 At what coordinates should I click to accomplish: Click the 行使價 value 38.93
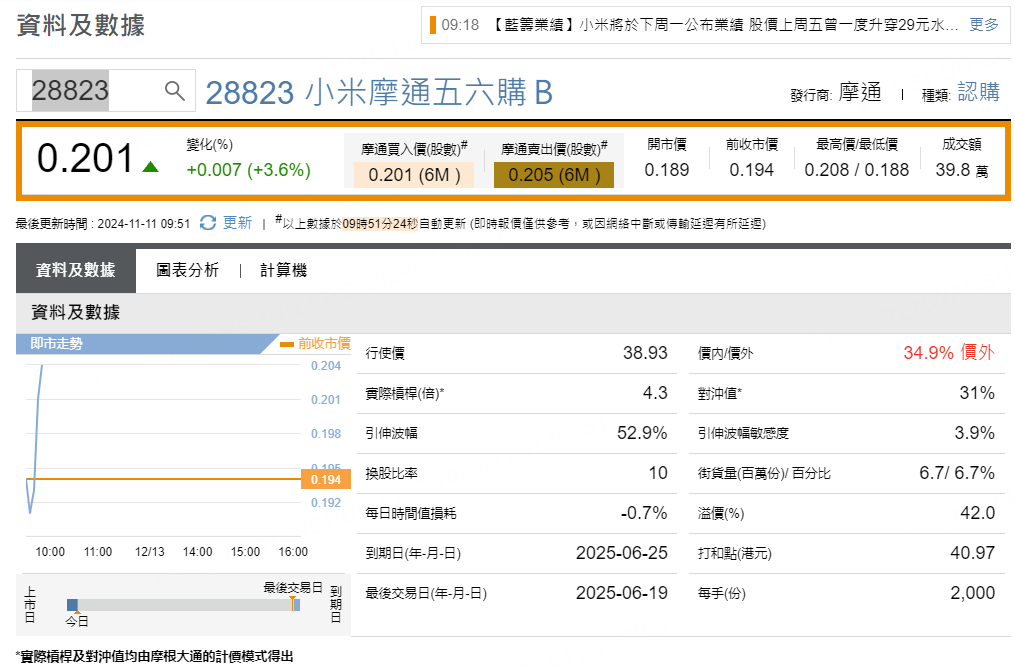pos(645,353)
